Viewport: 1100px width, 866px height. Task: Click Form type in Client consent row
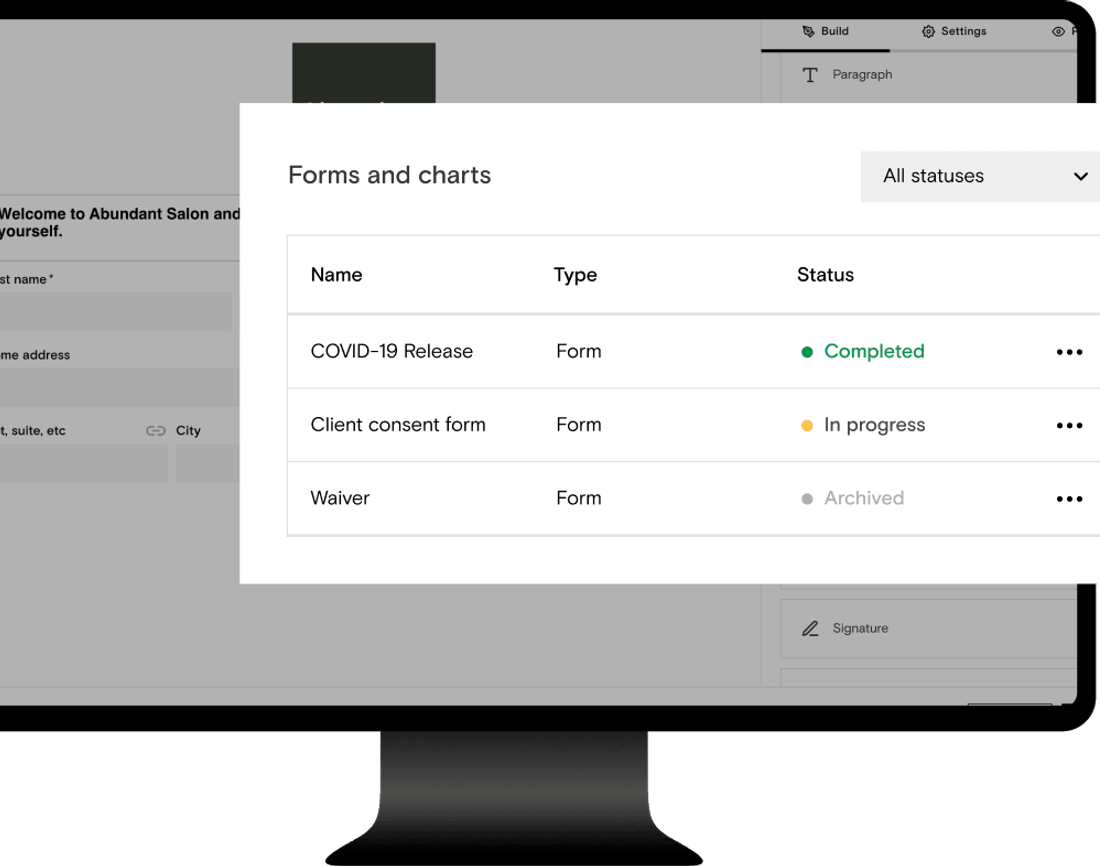(579, 425)
